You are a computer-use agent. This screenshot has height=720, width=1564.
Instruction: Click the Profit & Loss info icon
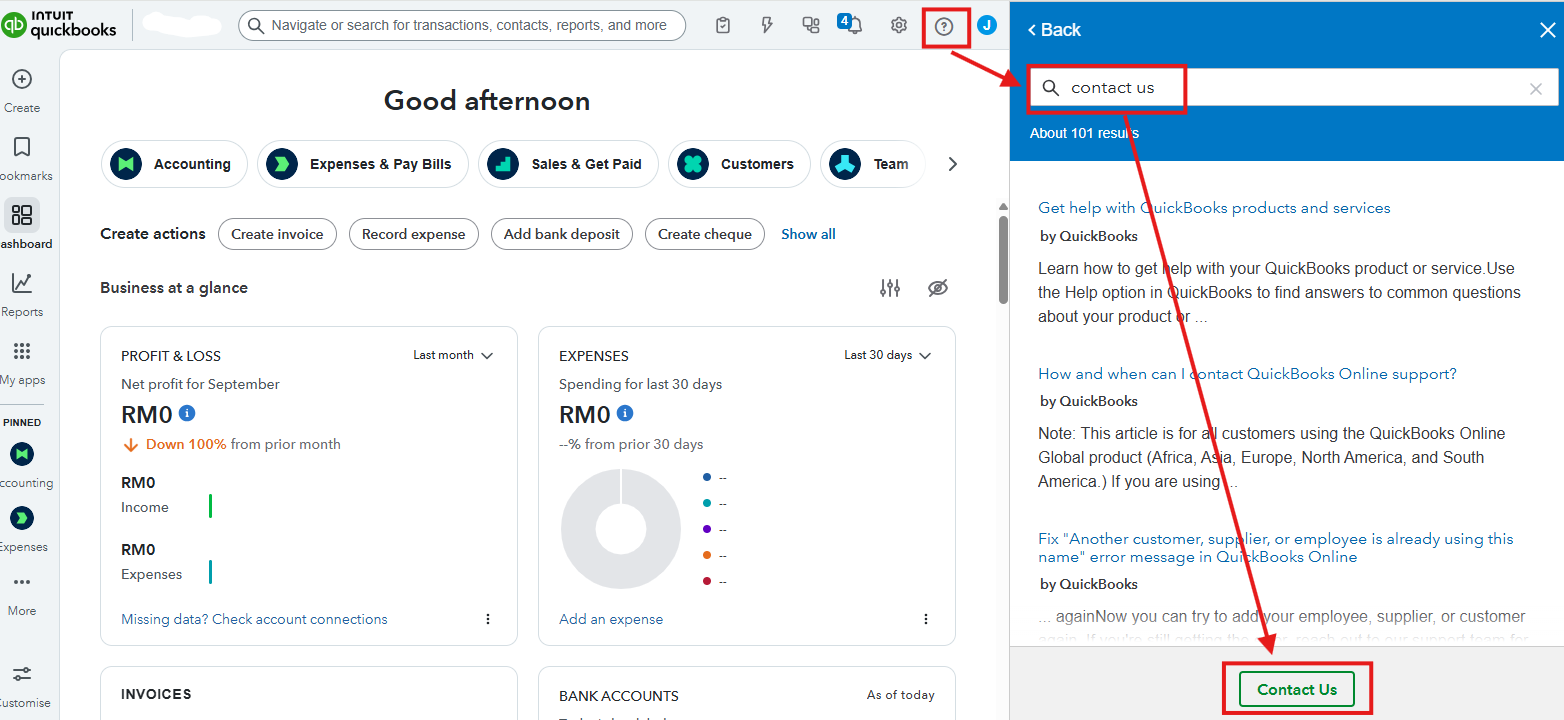[187, 413]
